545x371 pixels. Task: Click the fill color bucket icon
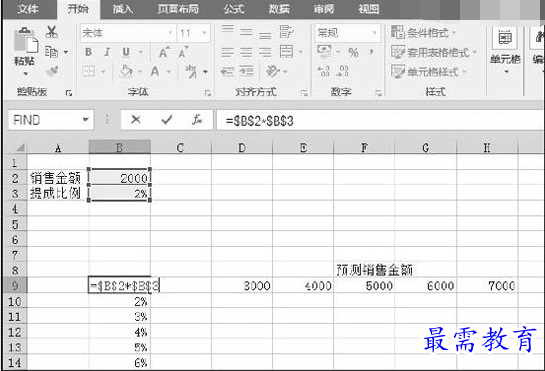(x=126, y=71)
